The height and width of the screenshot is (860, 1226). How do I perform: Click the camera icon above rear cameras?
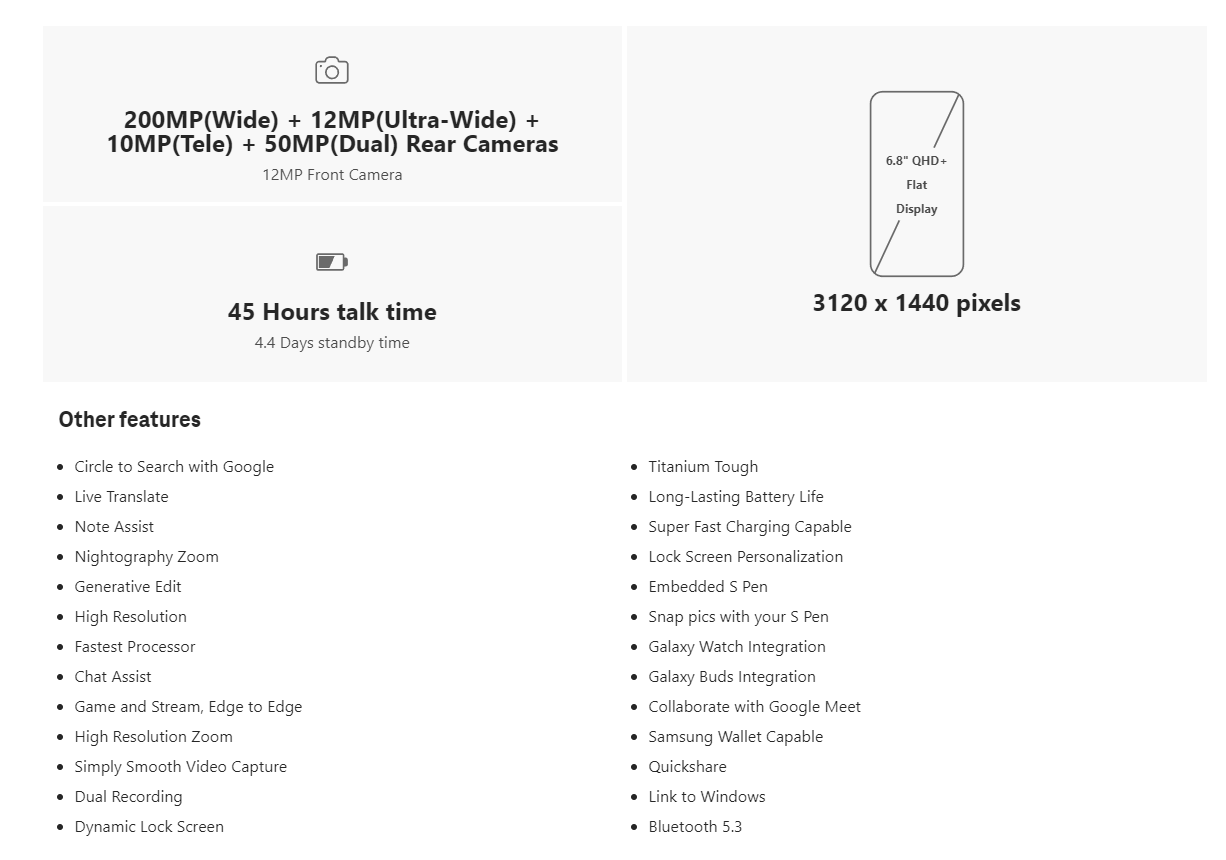coord(332,71)
